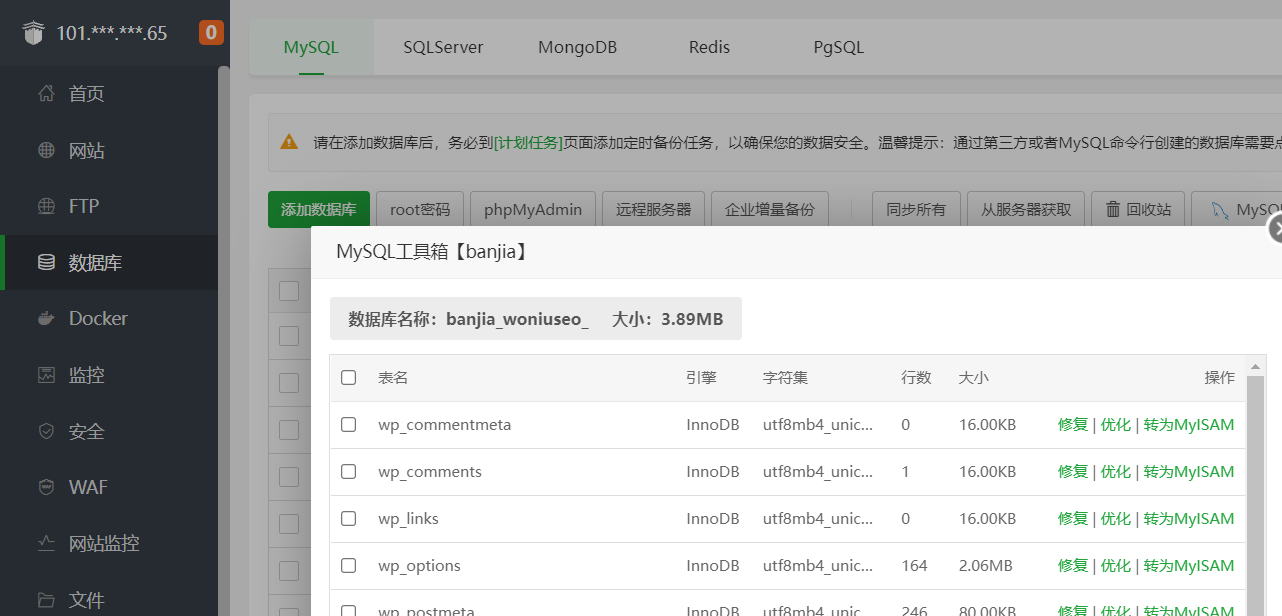Click the 监控 chart icon
Image resolution: width=1282 pixels, height=616 pixels.
tap(46, 375)
